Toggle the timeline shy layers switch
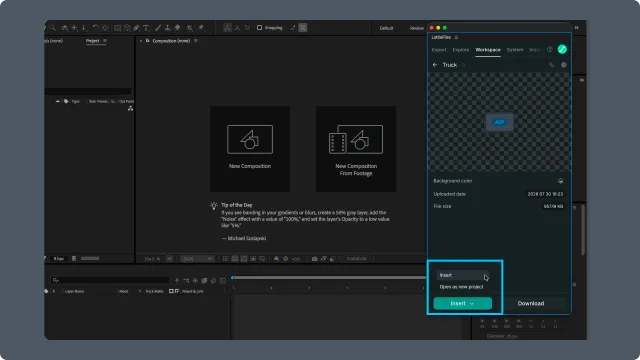Image resolution: width=640 pixels, height=360 pixels. [195, 280]
